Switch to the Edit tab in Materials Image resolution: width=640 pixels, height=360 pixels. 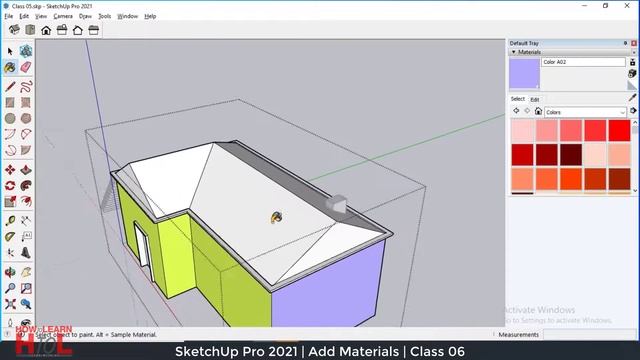tap(535, 100)
